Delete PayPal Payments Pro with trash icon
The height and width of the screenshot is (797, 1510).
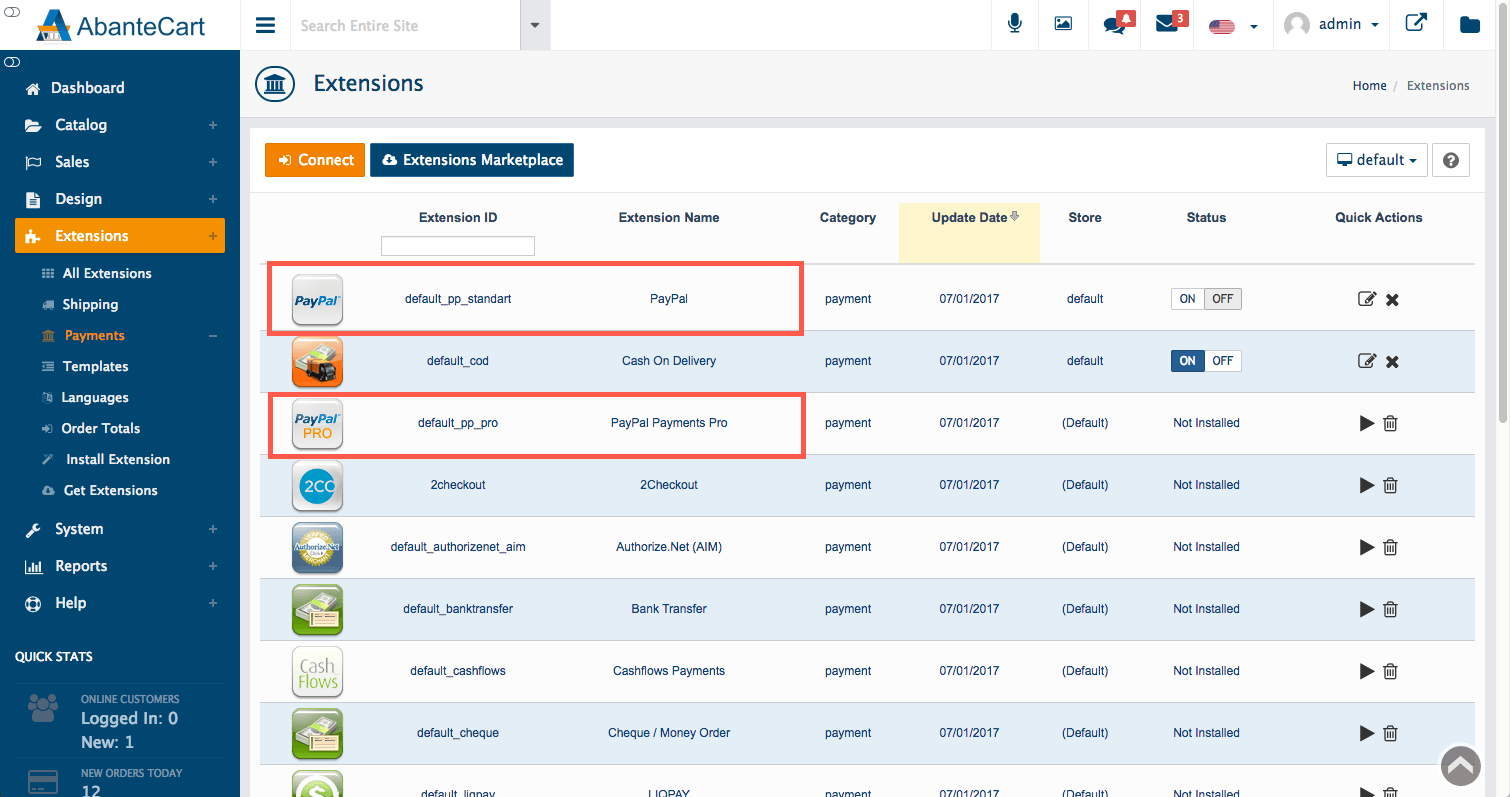1390,423
